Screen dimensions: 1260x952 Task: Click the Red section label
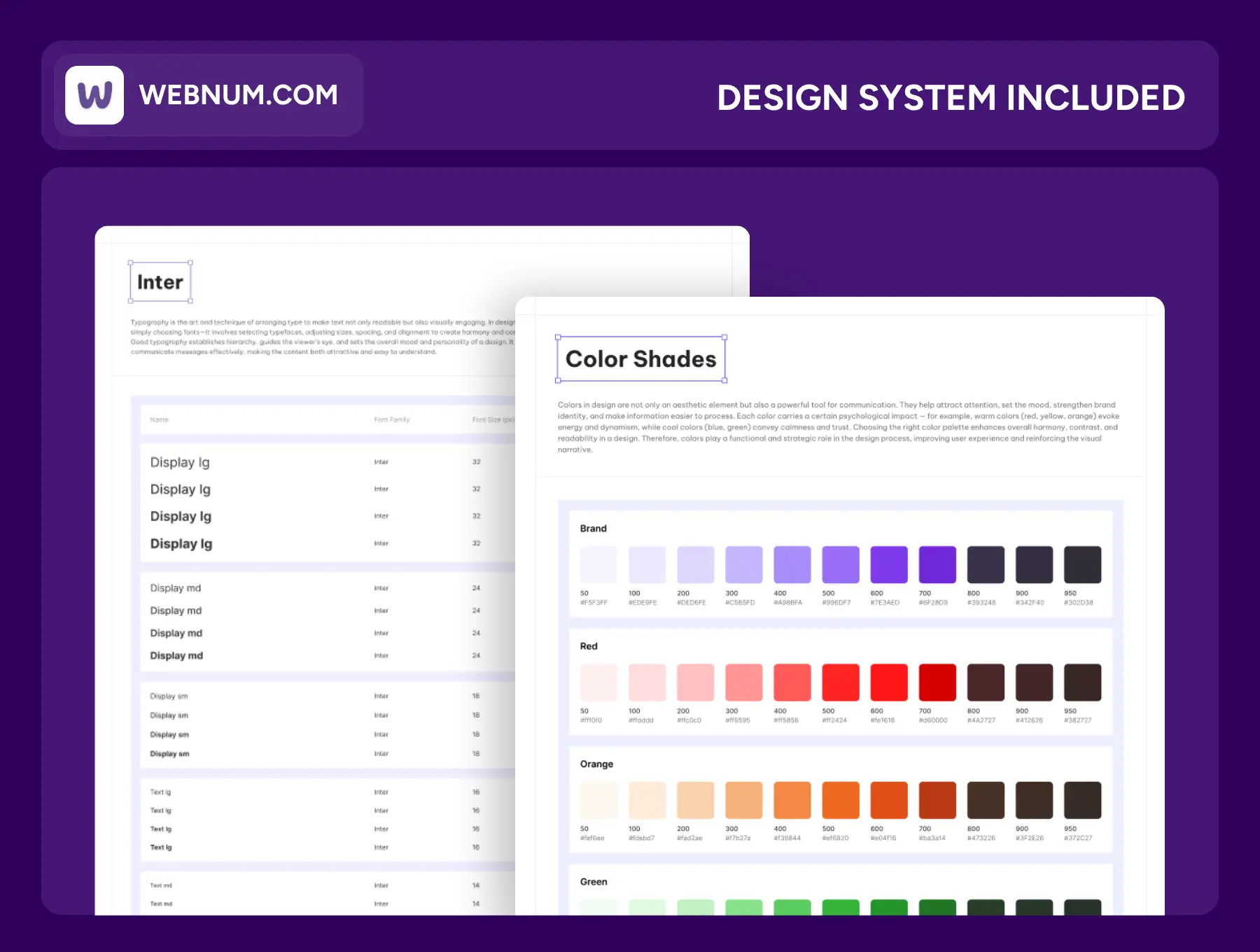click(589, 646)
